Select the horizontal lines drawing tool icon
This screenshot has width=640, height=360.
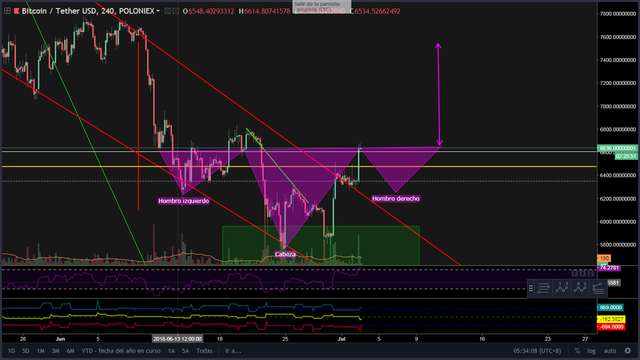543,288
